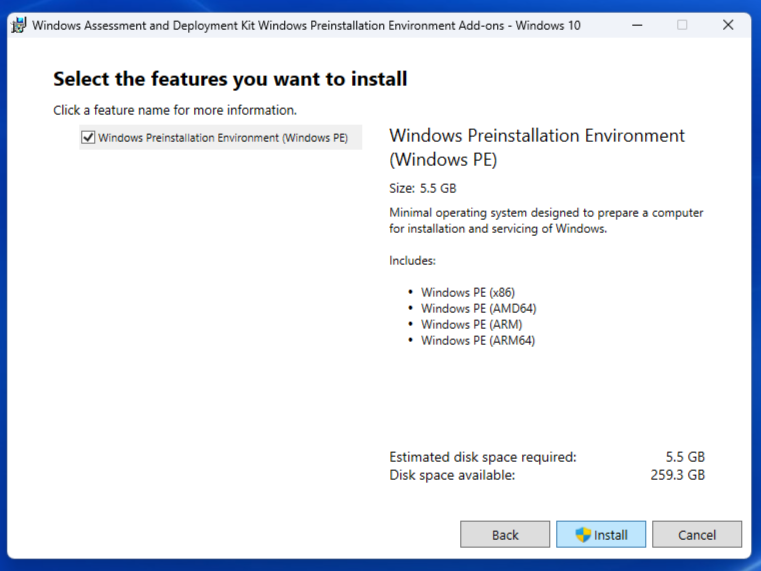Screen dimensions: 761x571
Task: Click the window title bar text
Action: (x=306, y=25)
